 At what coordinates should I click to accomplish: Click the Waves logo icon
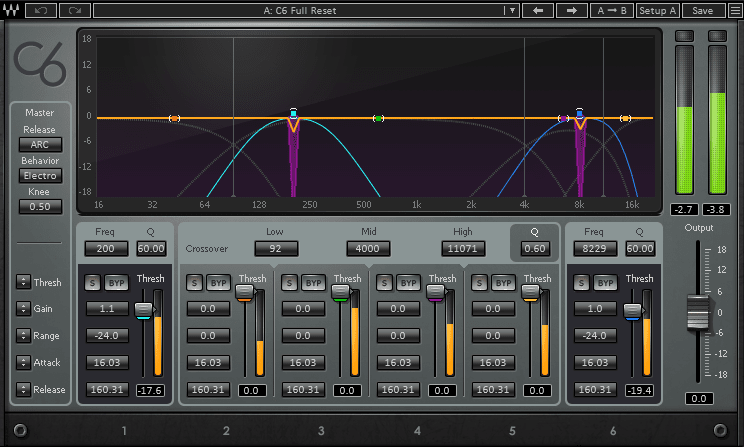pos(10,10)
